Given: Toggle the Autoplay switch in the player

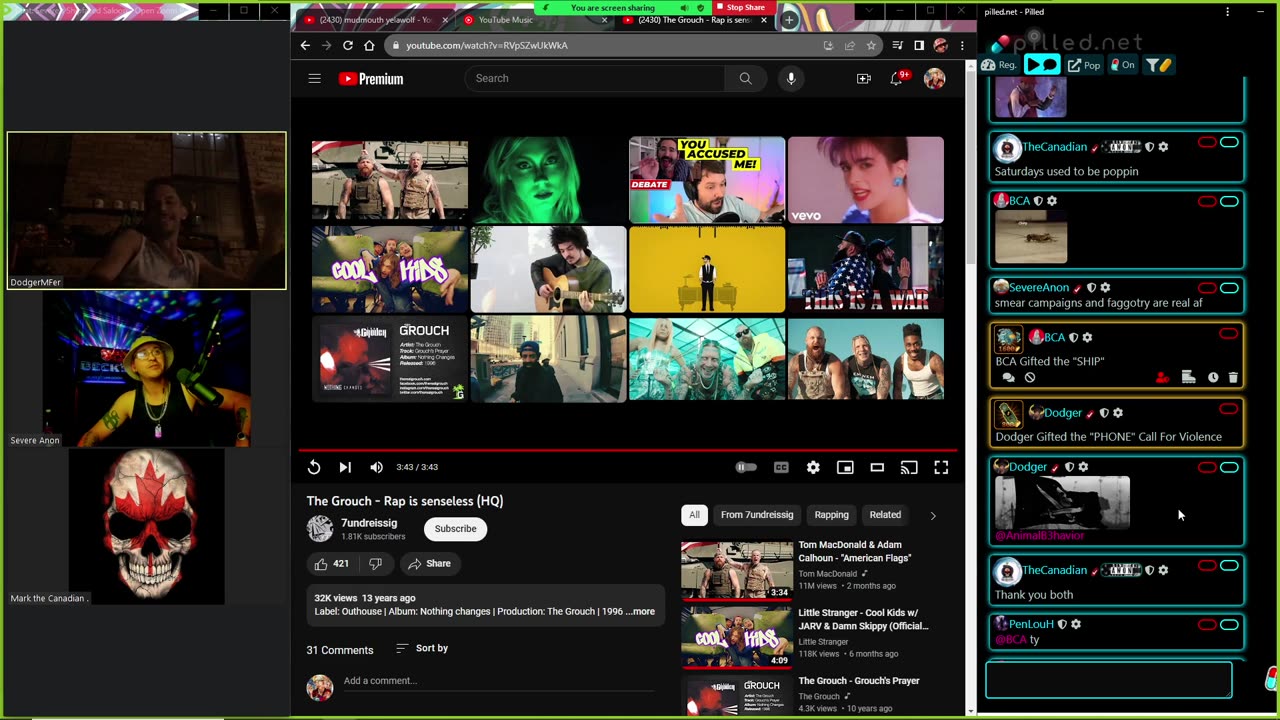Looking at the screenshot, I should 746,467.
